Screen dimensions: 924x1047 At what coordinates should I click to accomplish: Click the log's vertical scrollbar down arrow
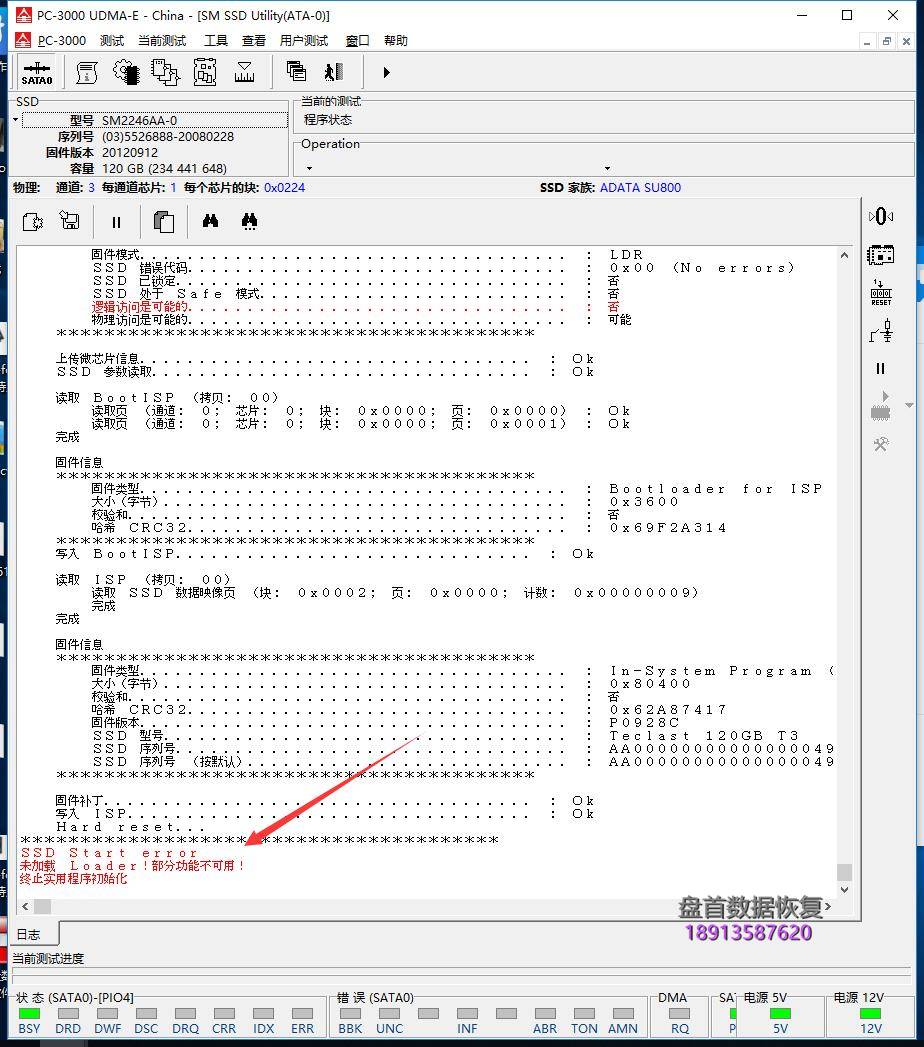pos(845,889)
